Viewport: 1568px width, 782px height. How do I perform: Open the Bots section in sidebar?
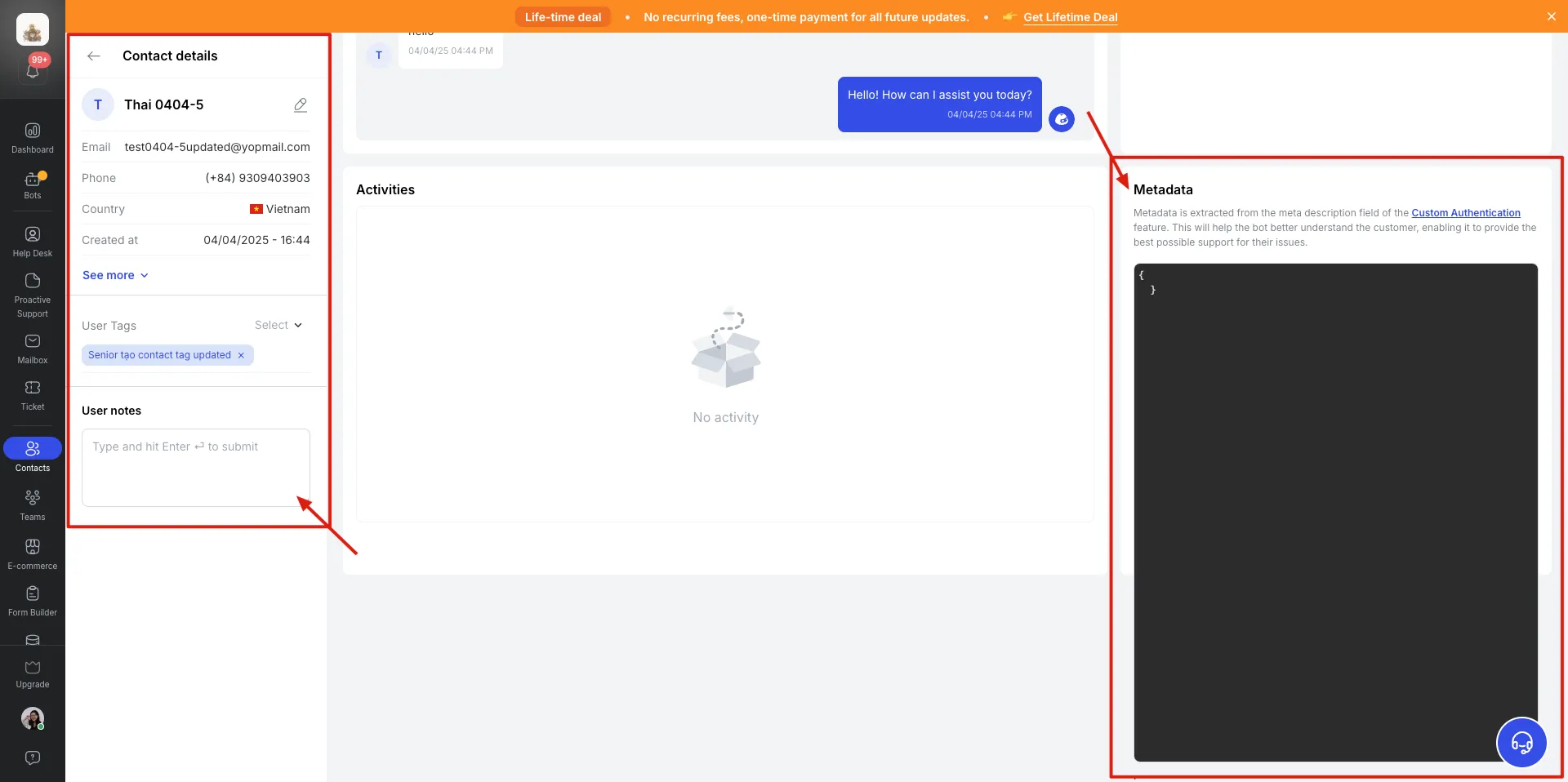point(33,185)
